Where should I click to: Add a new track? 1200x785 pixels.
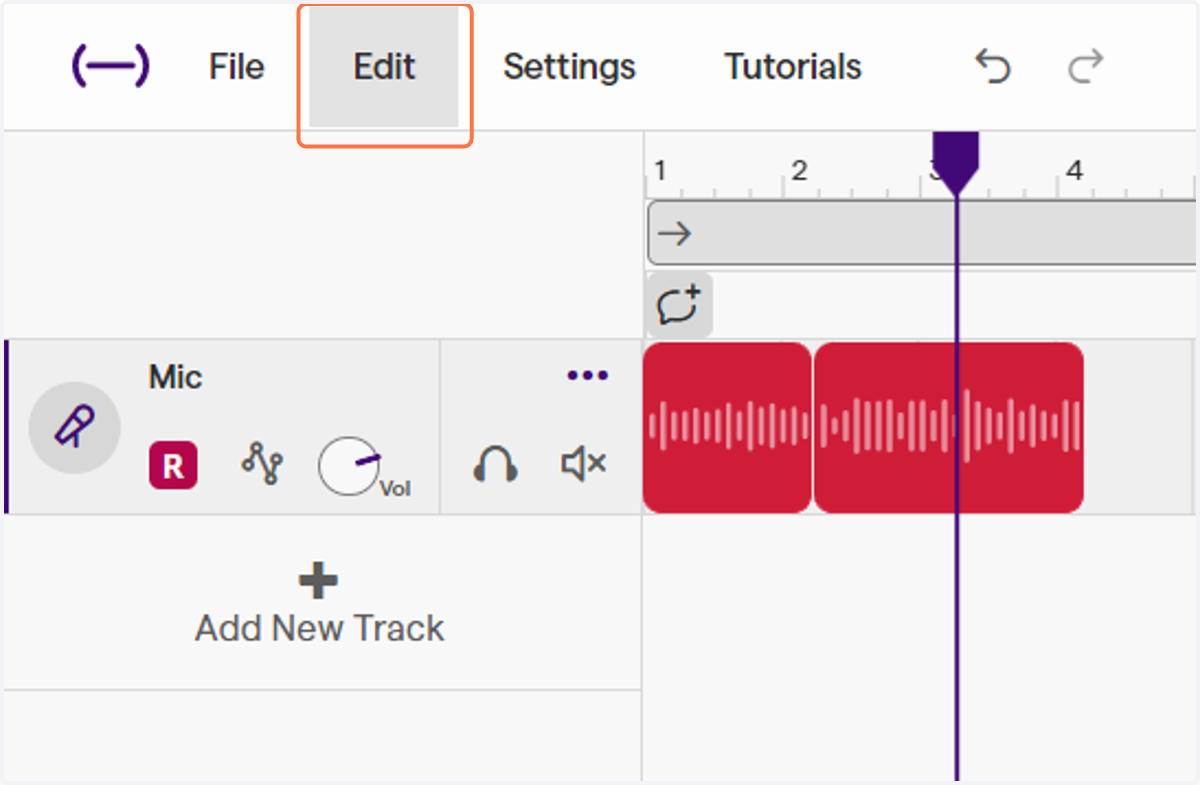[319, 605]
